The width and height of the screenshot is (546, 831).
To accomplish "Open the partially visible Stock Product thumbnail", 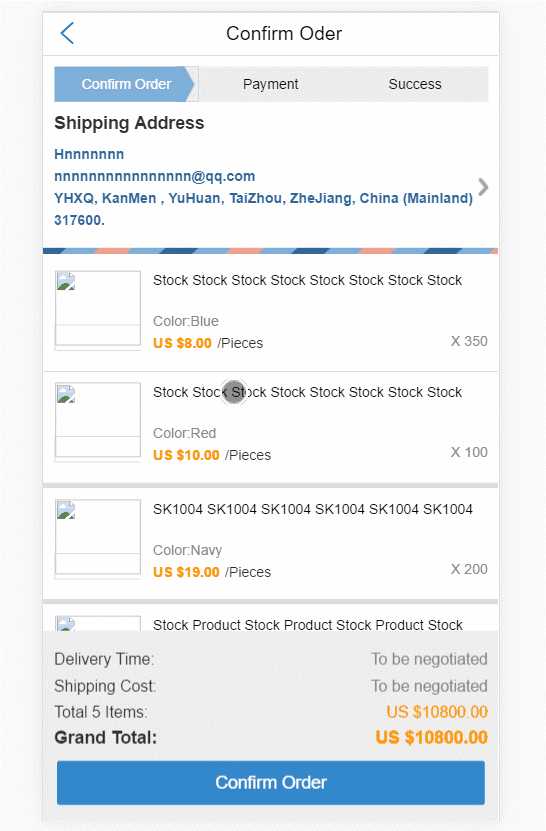I will pos(98,623).
